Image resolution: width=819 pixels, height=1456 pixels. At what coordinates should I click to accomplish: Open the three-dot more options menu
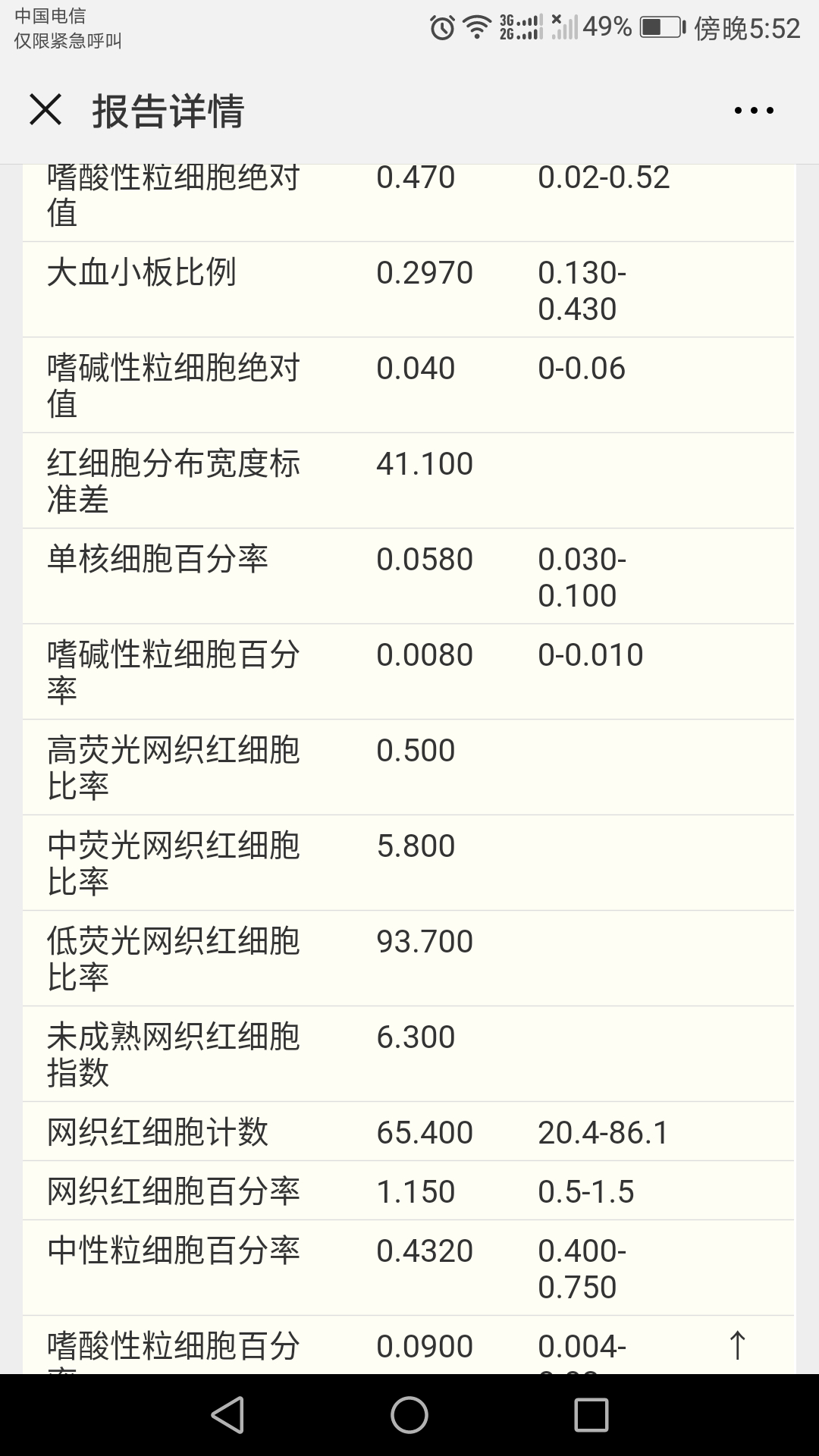coord(754,111)
